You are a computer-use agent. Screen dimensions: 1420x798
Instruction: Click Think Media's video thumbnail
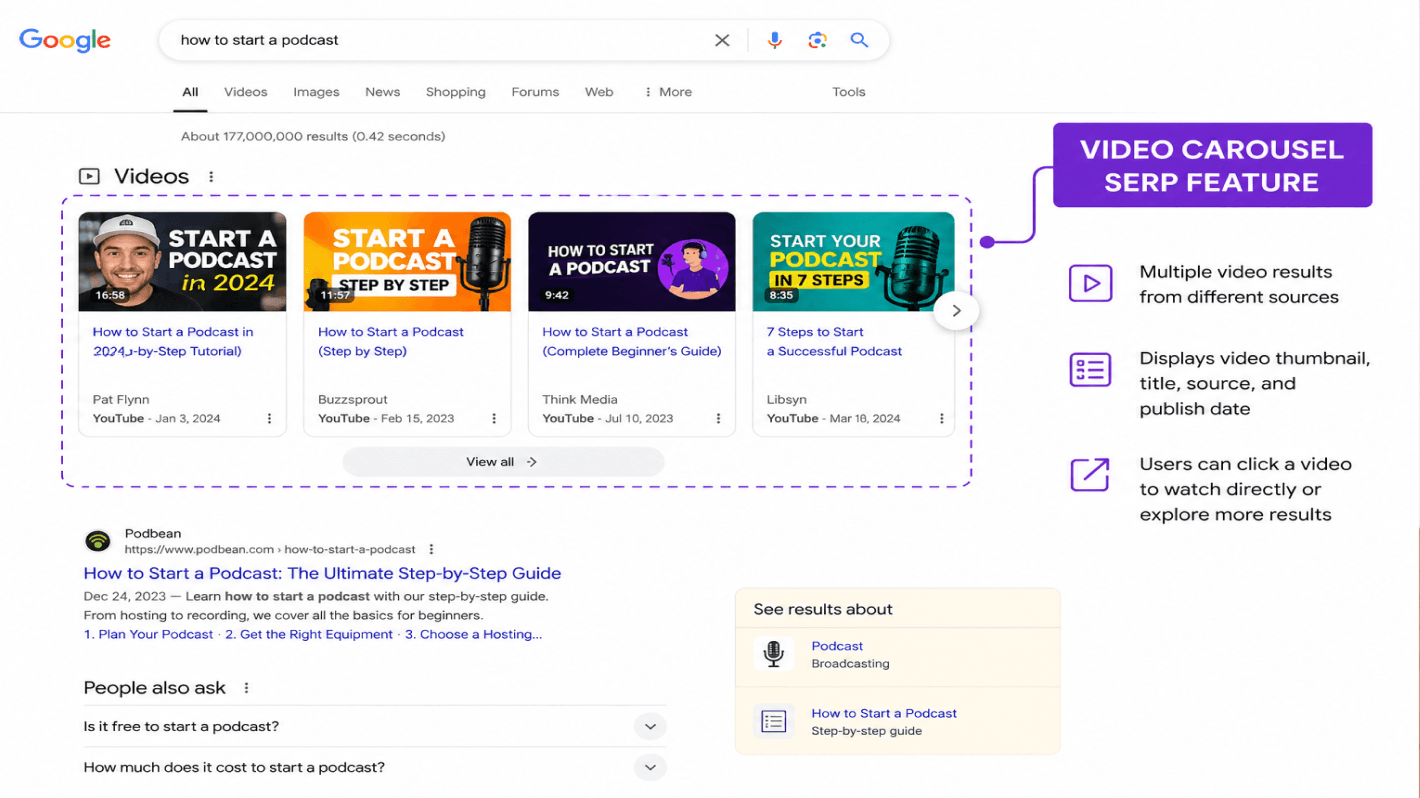(x=632, y=261)
